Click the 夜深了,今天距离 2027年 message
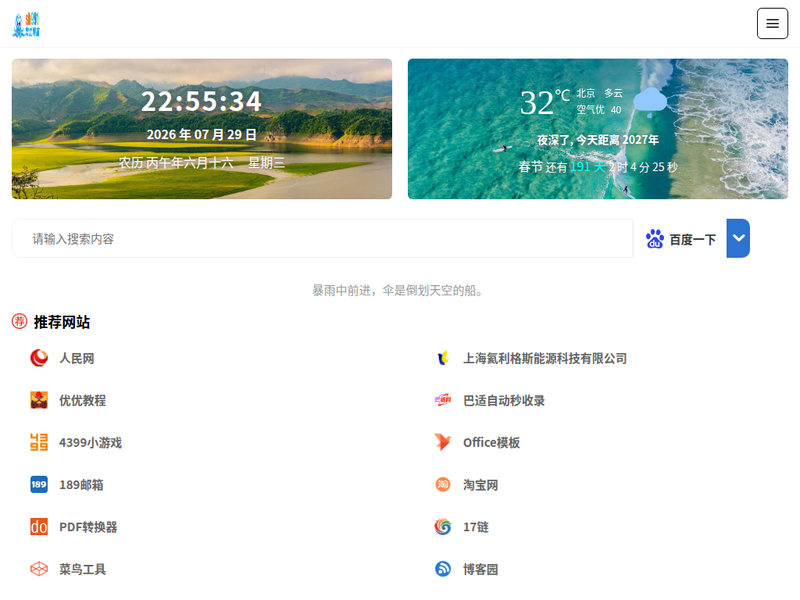 click(x=598, y=140)
